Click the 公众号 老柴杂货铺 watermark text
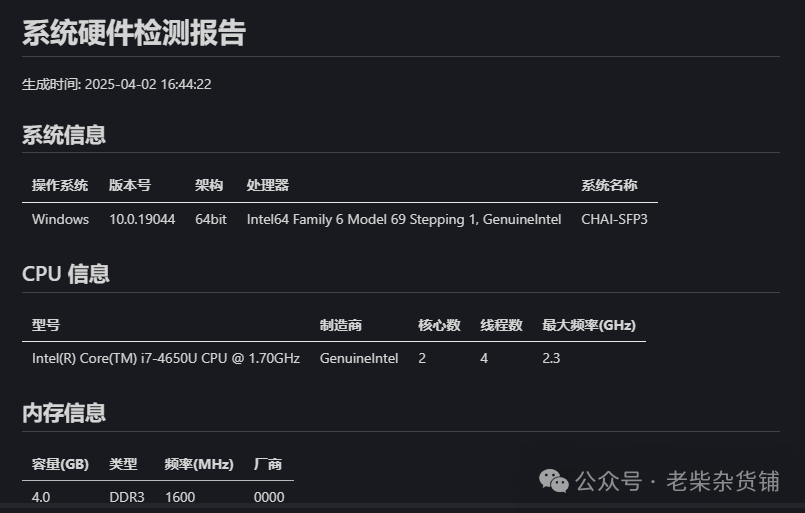Viewport: 805px width, 513px height. pos(677,481)
